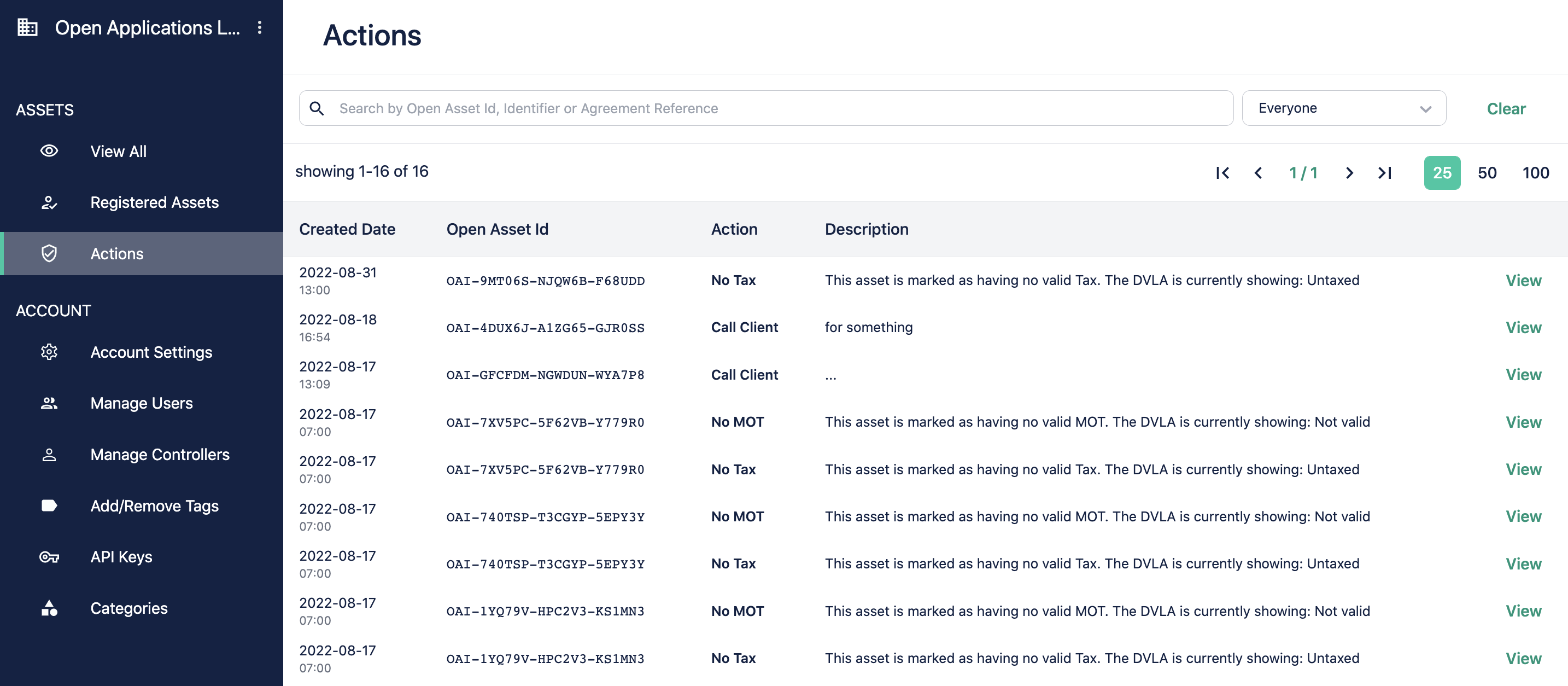This screenshot has width=1568, height=686.
Task: Open Account Settings
Action: pos(142,352)
